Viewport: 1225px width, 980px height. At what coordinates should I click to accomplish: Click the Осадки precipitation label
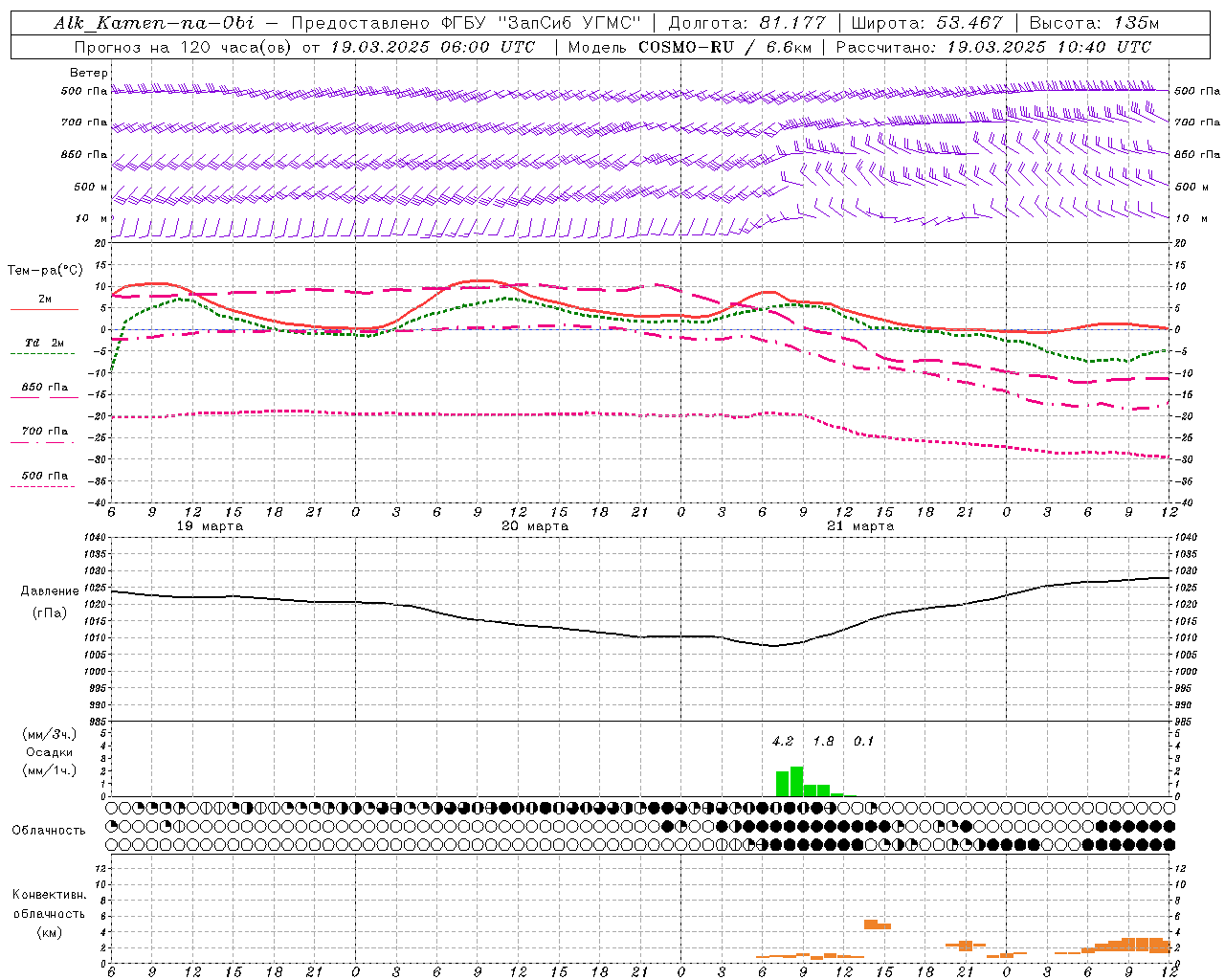pos(50,752)
